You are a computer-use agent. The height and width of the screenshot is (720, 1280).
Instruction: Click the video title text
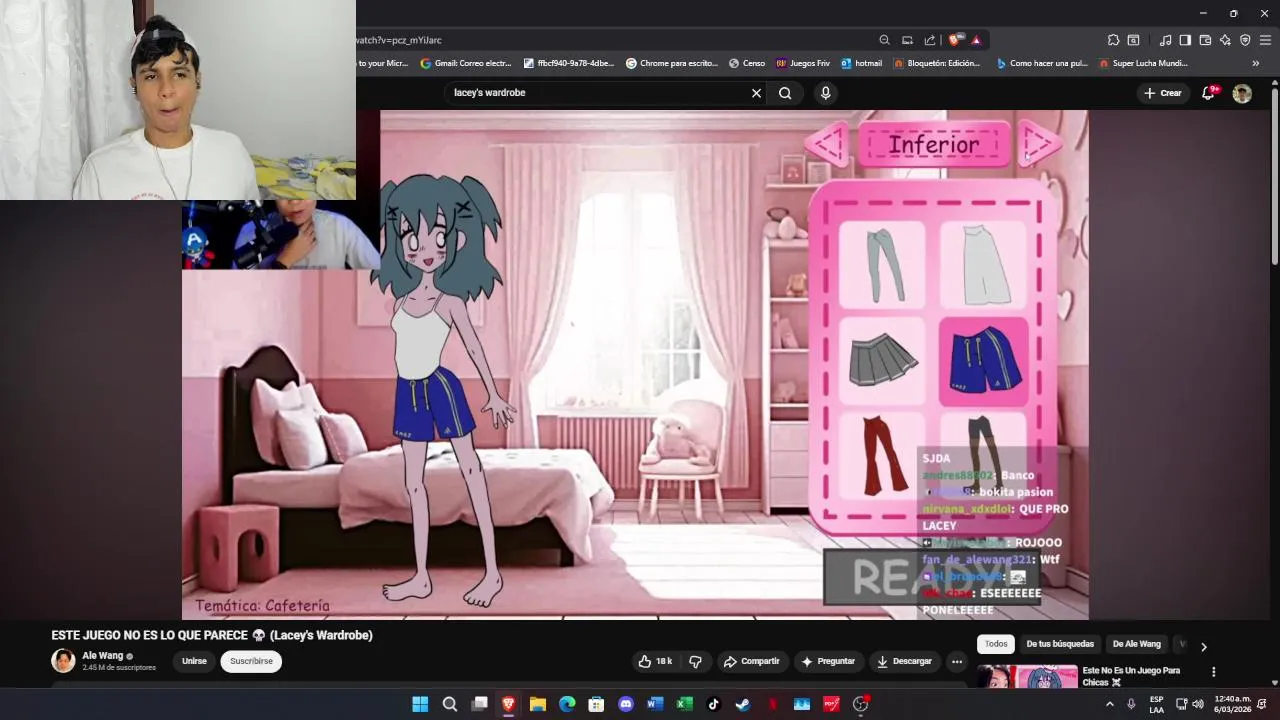pos(212,635)
